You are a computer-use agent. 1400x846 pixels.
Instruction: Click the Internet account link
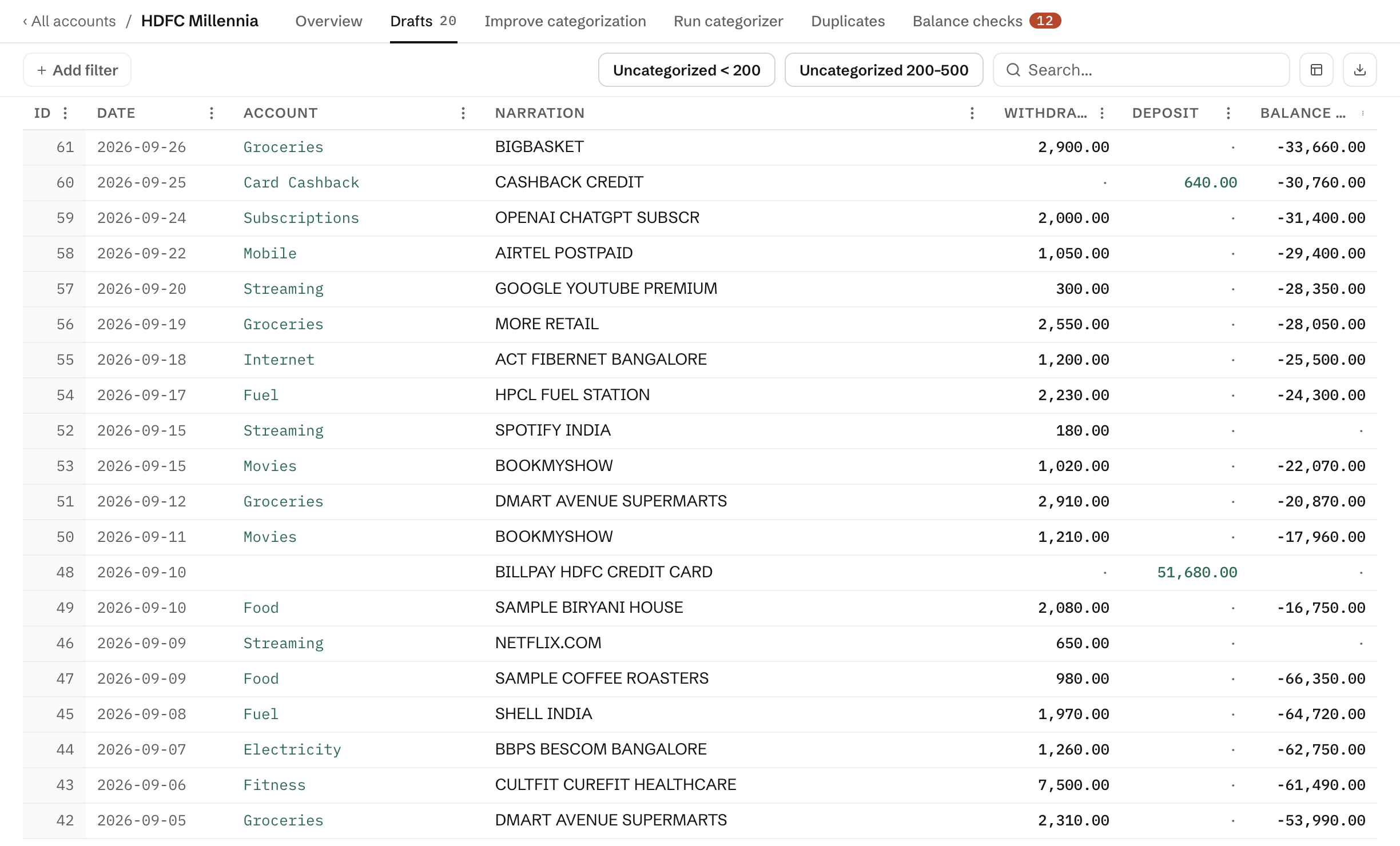(279, 360)
